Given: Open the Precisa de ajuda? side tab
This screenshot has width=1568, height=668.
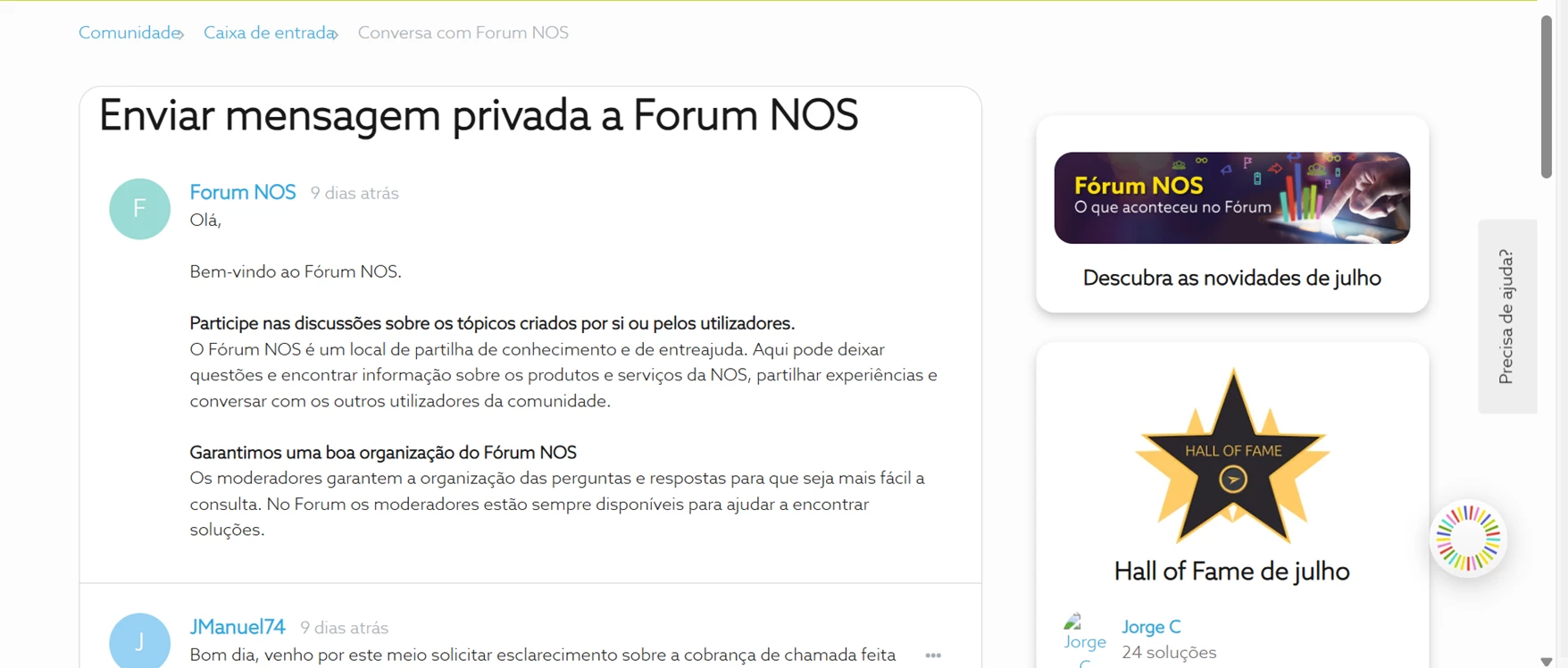Looking at the screenshot, I should (x=1507, y=316).
